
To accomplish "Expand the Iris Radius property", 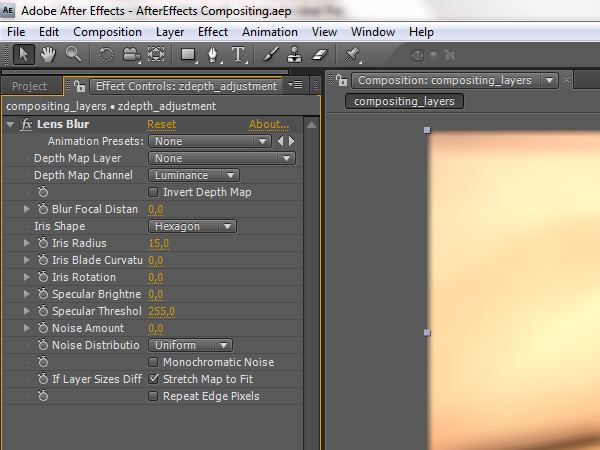I will pos(27,243).
